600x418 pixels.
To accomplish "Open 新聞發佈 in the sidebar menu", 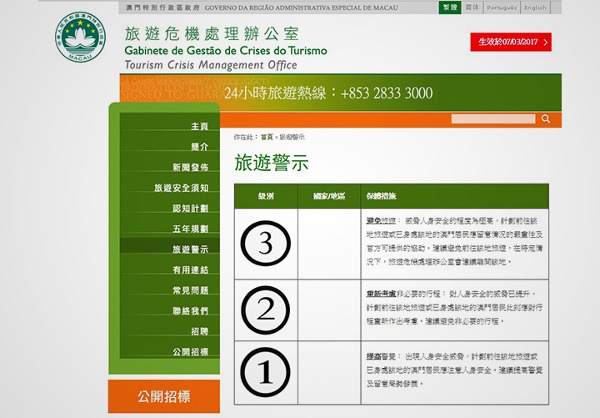I will pos(190,167).
